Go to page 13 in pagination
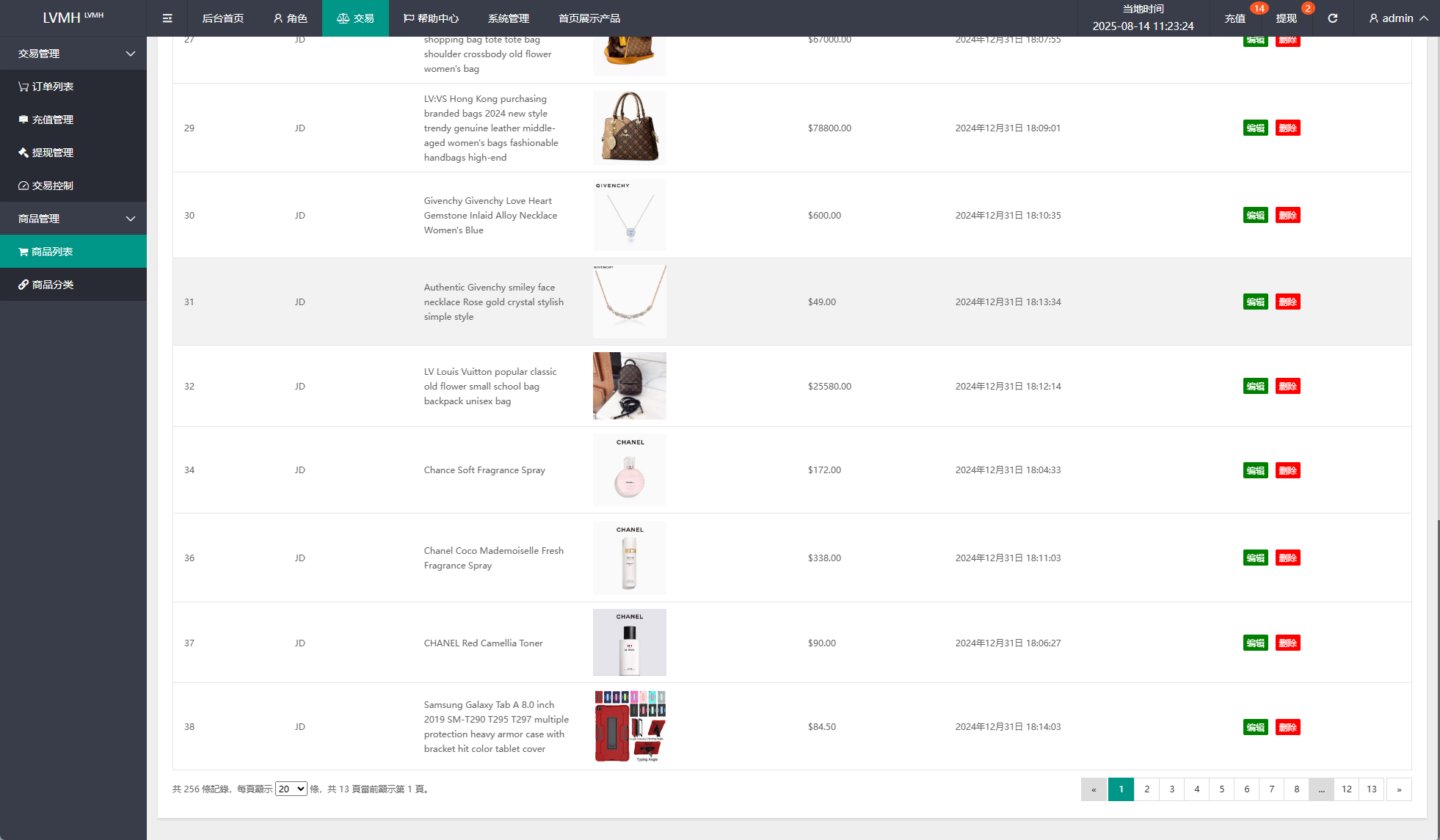The image size is (1440, 840). [x=1371, y=789]
